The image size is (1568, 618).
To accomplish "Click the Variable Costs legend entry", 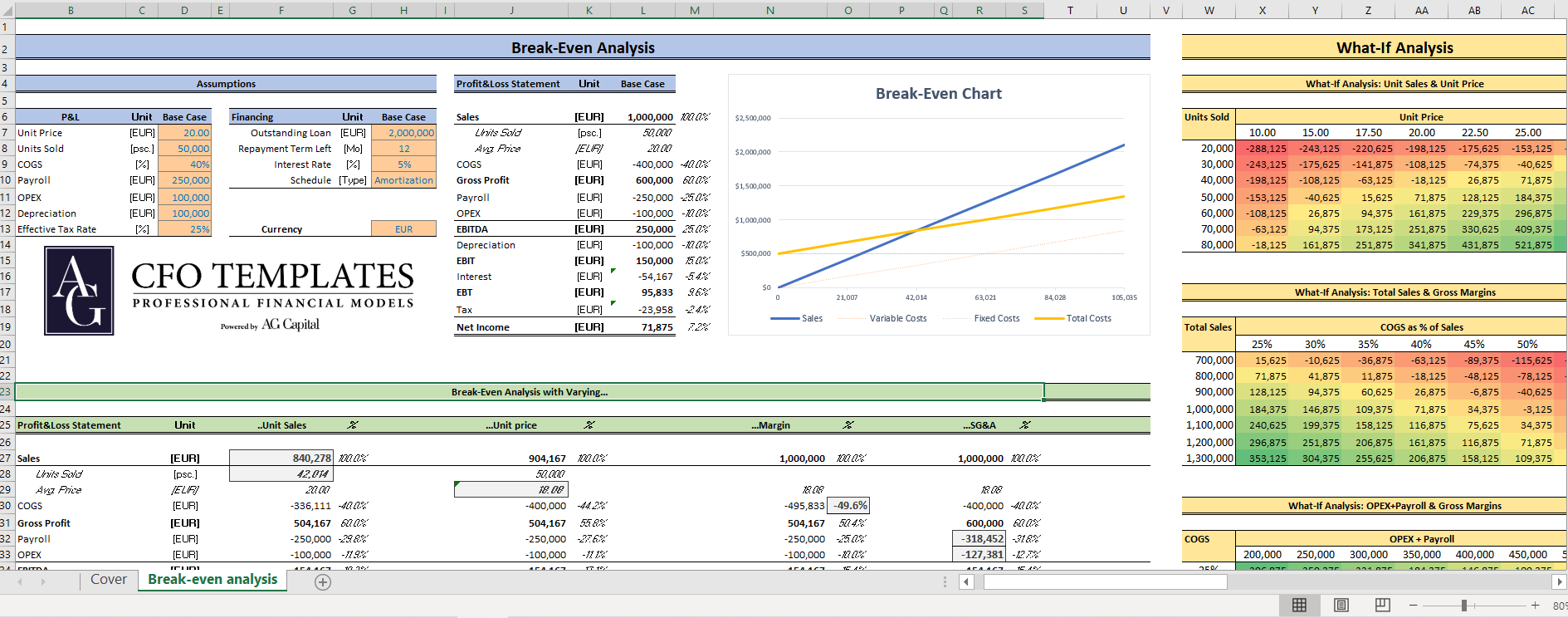I will pos(882,318).
